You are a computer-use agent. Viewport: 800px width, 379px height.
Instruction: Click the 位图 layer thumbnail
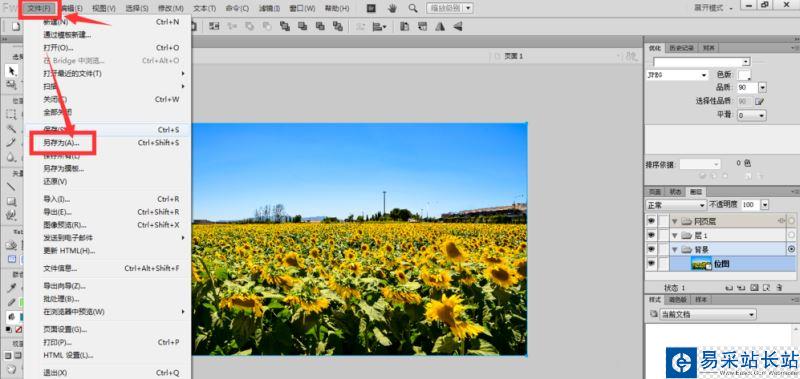(702, 264)
